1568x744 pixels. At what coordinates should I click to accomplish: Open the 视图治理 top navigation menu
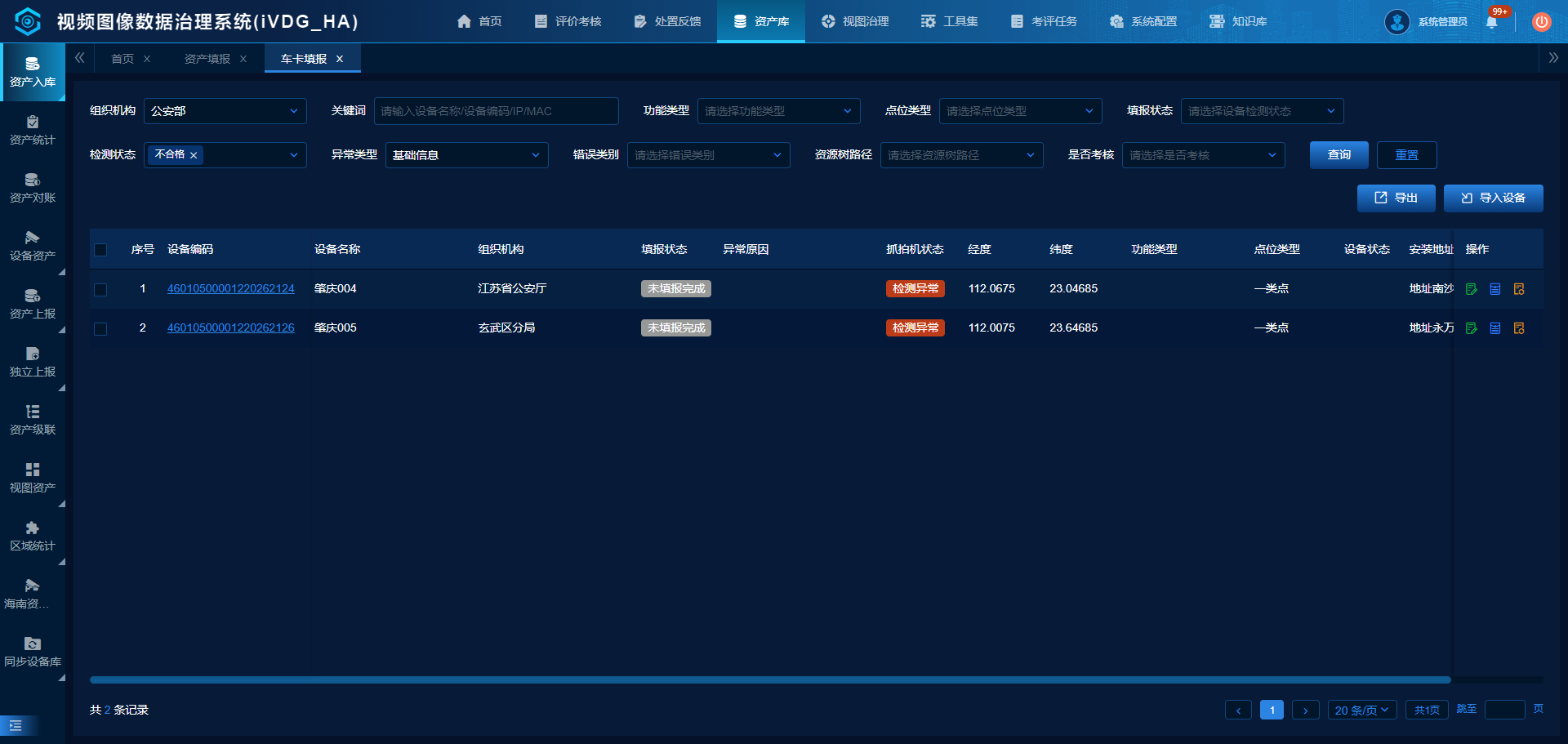tap(855, 21)
